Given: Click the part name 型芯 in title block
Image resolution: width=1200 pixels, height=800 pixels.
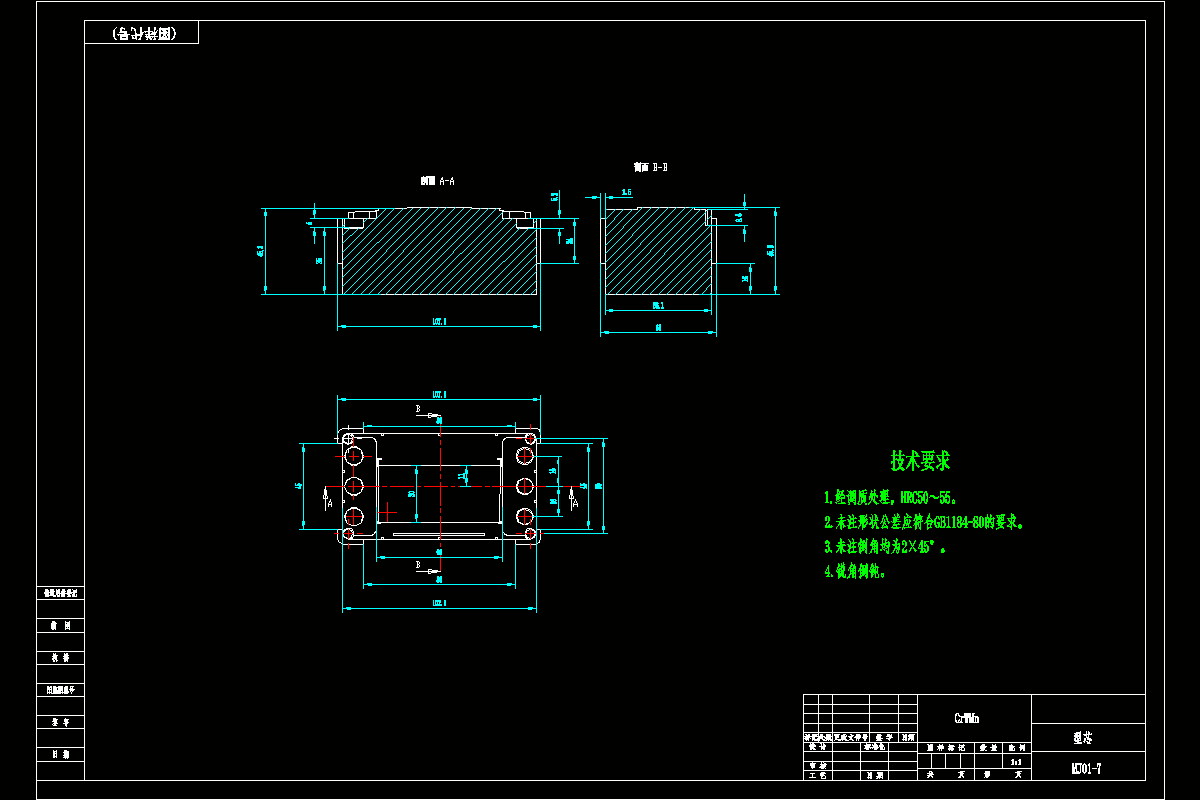Looking at the screenshot, I should click(1082, 738).
